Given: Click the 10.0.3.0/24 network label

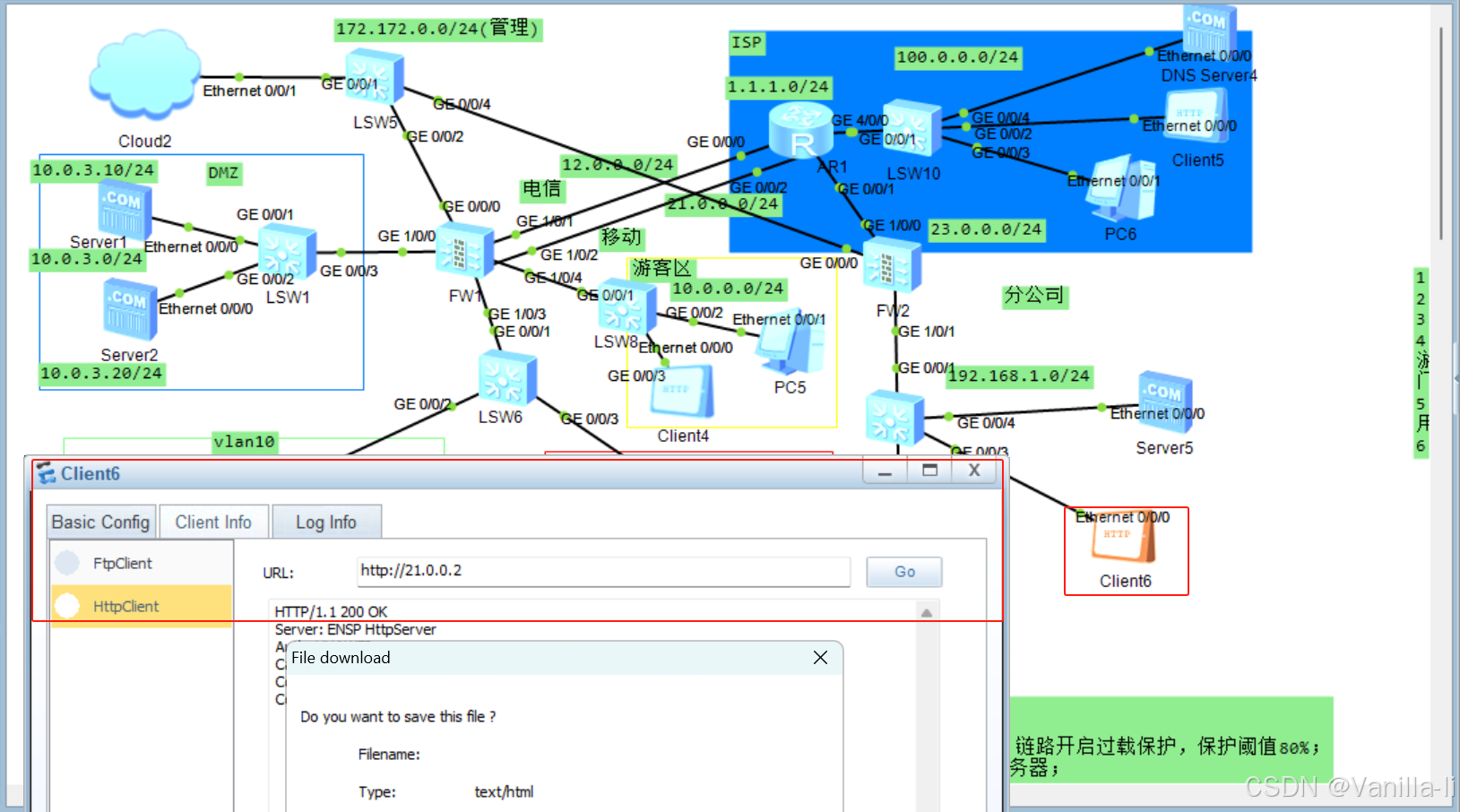Looking at the screenshot, I should click(87, 259).
